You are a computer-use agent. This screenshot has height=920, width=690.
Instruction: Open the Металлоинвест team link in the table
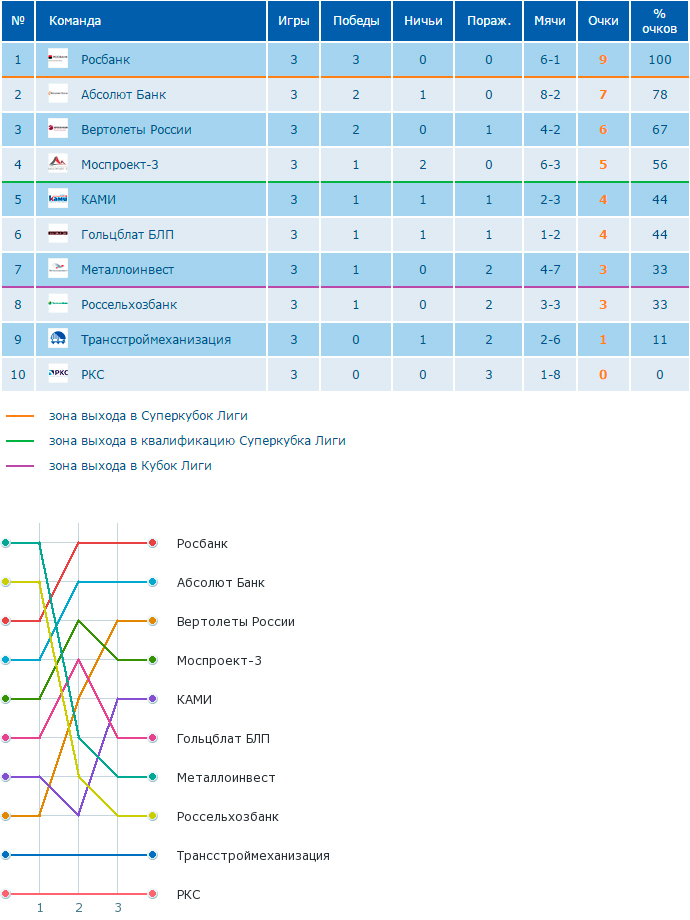click(127, 270)
